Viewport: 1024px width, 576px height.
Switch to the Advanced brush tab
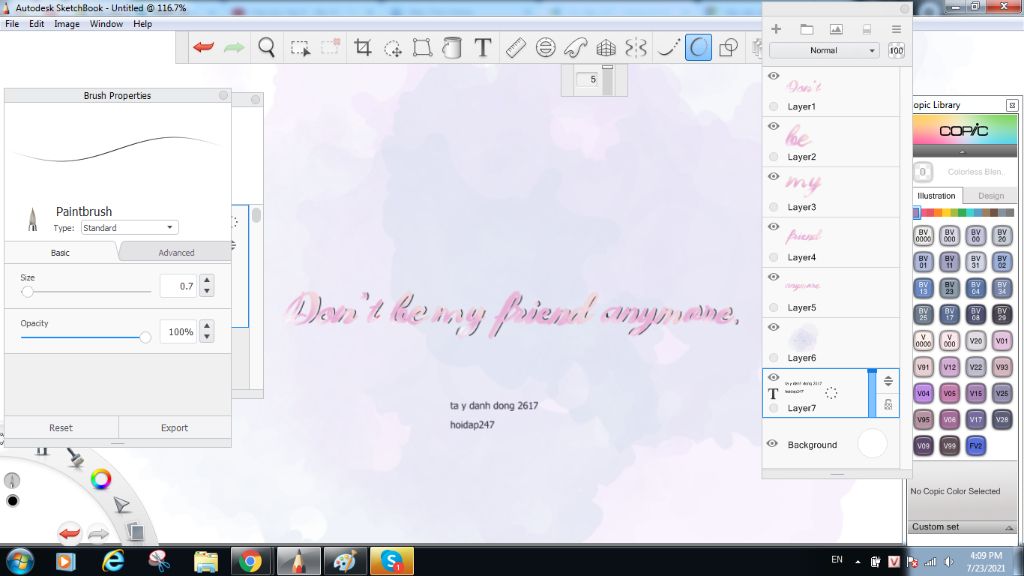point(176,253)
